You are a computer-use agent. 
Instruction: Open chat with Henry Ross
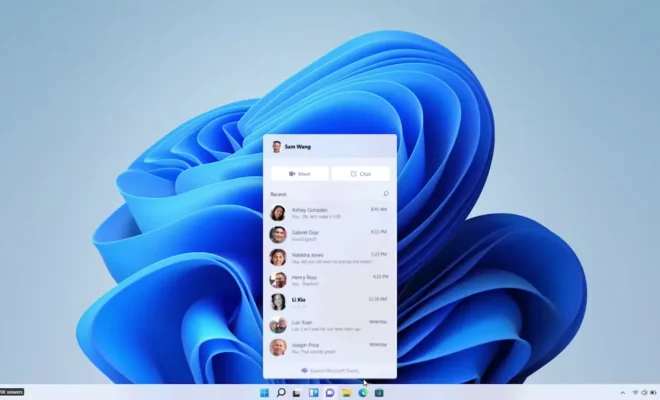330,280
